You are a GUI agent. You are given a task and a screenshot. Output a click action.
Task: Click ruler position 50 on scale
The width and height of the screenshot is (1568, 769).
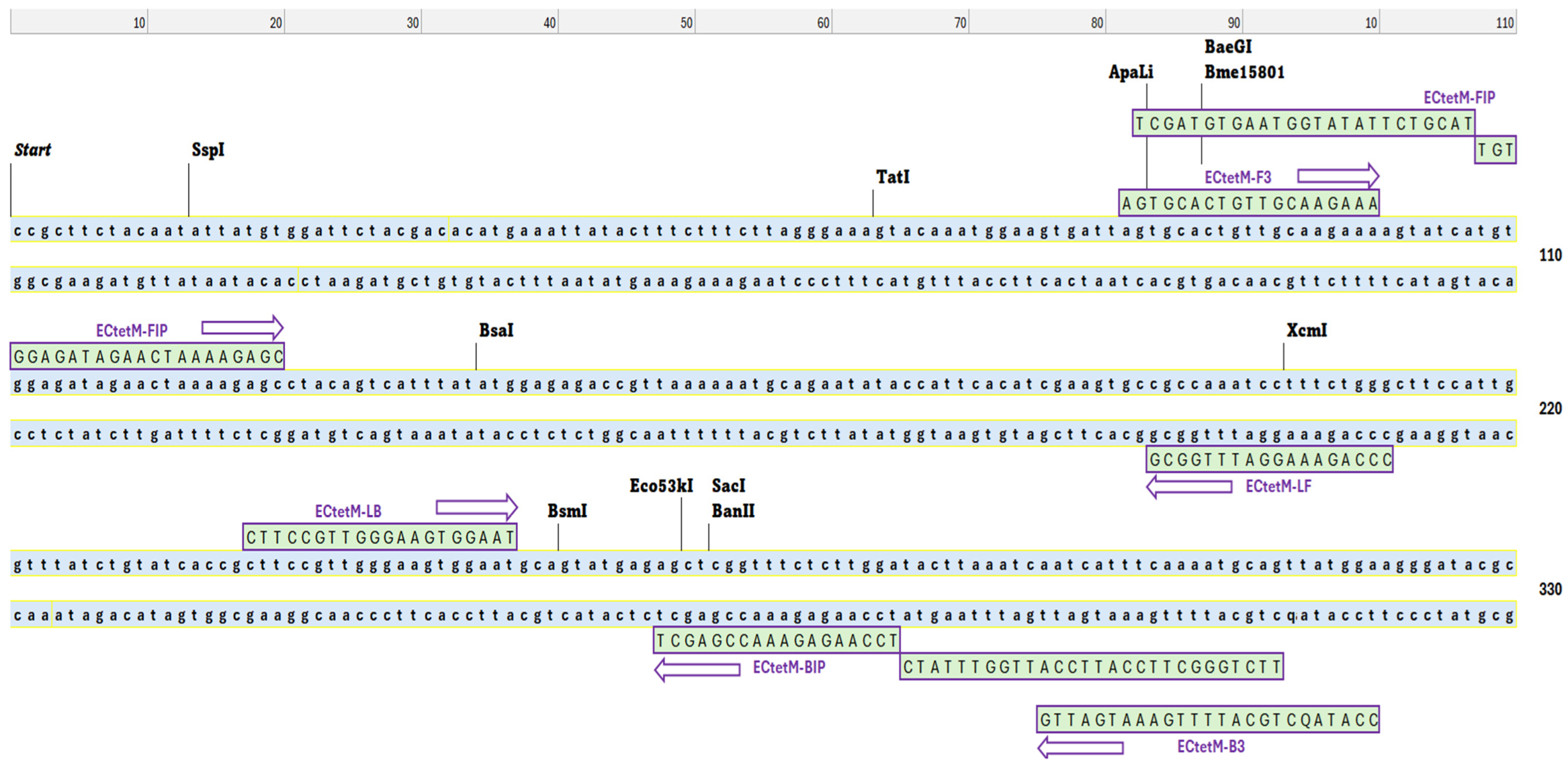[686, 23]
